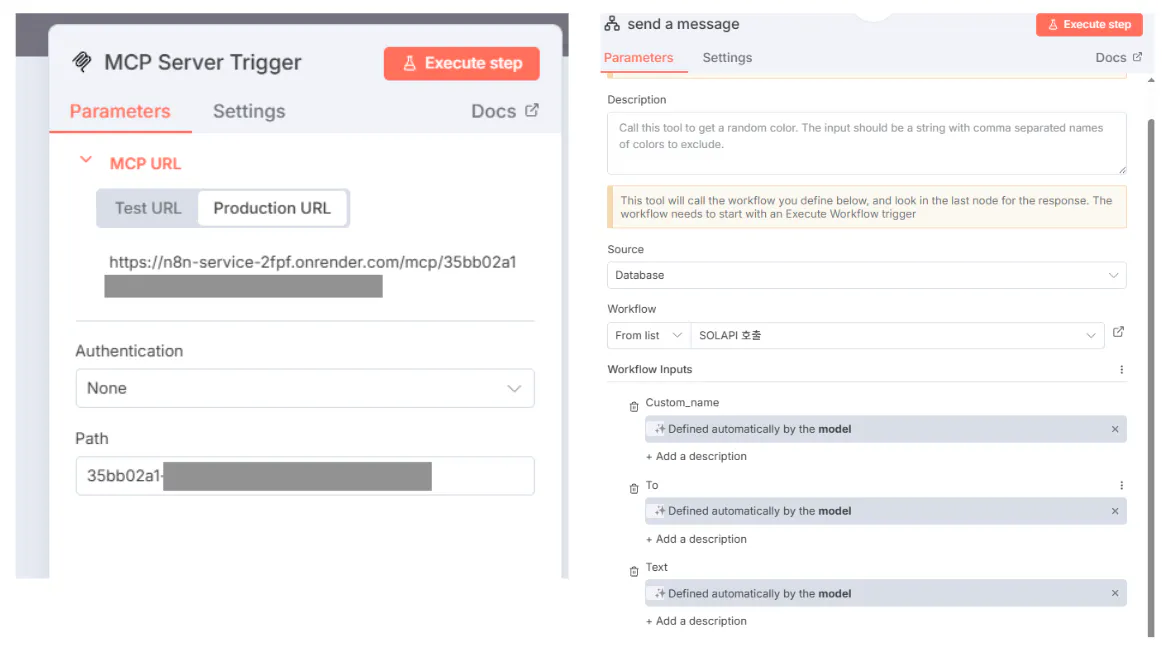Expand the Source dropdown showing Database
The width and height of the screenshot is (1162, 648).
866,275
